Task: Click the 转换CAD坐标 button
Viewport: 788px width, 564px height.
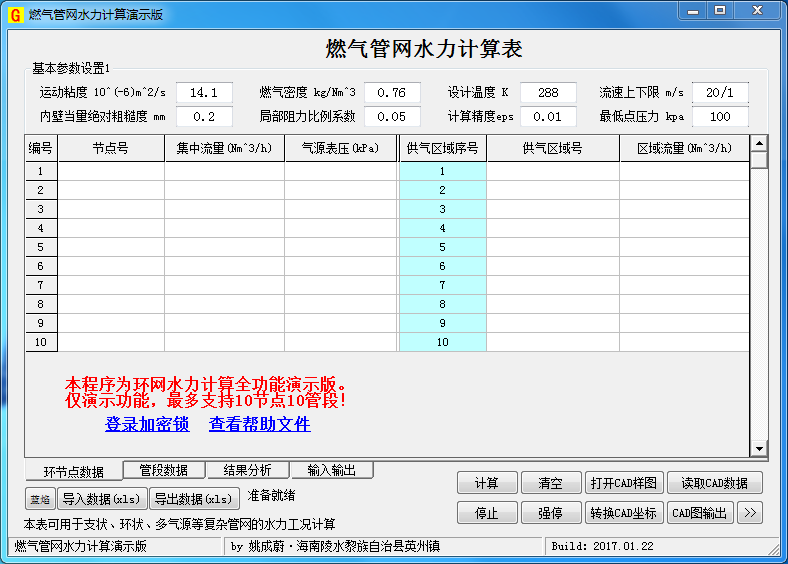Action: [623, 513]
